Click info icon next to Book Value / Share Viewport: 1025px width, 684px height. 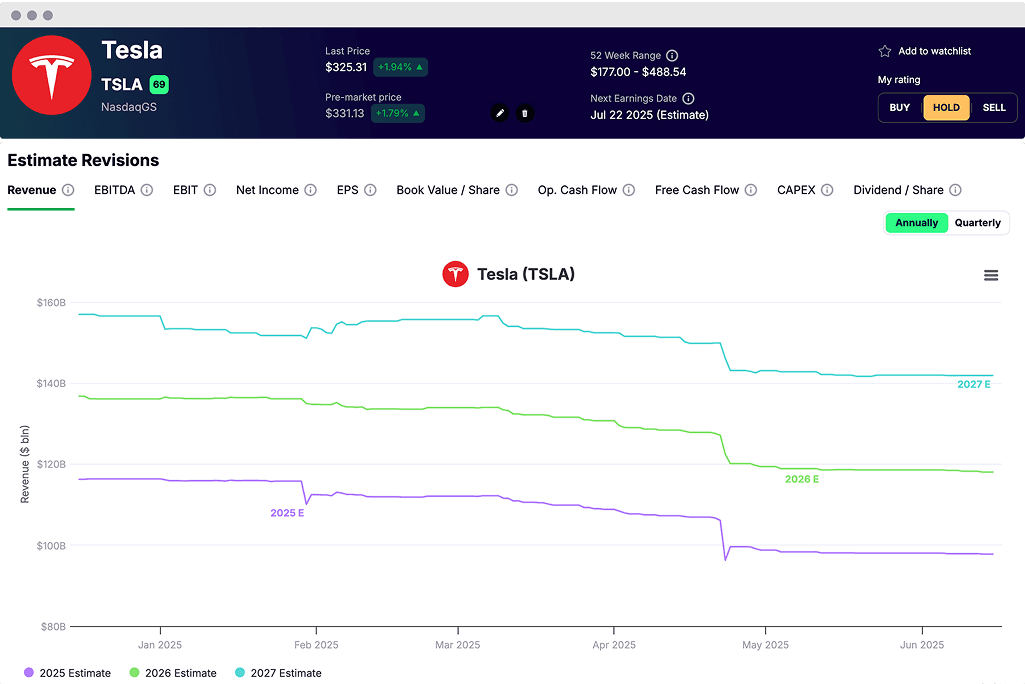pyautogui.click(x=512, y=190)
